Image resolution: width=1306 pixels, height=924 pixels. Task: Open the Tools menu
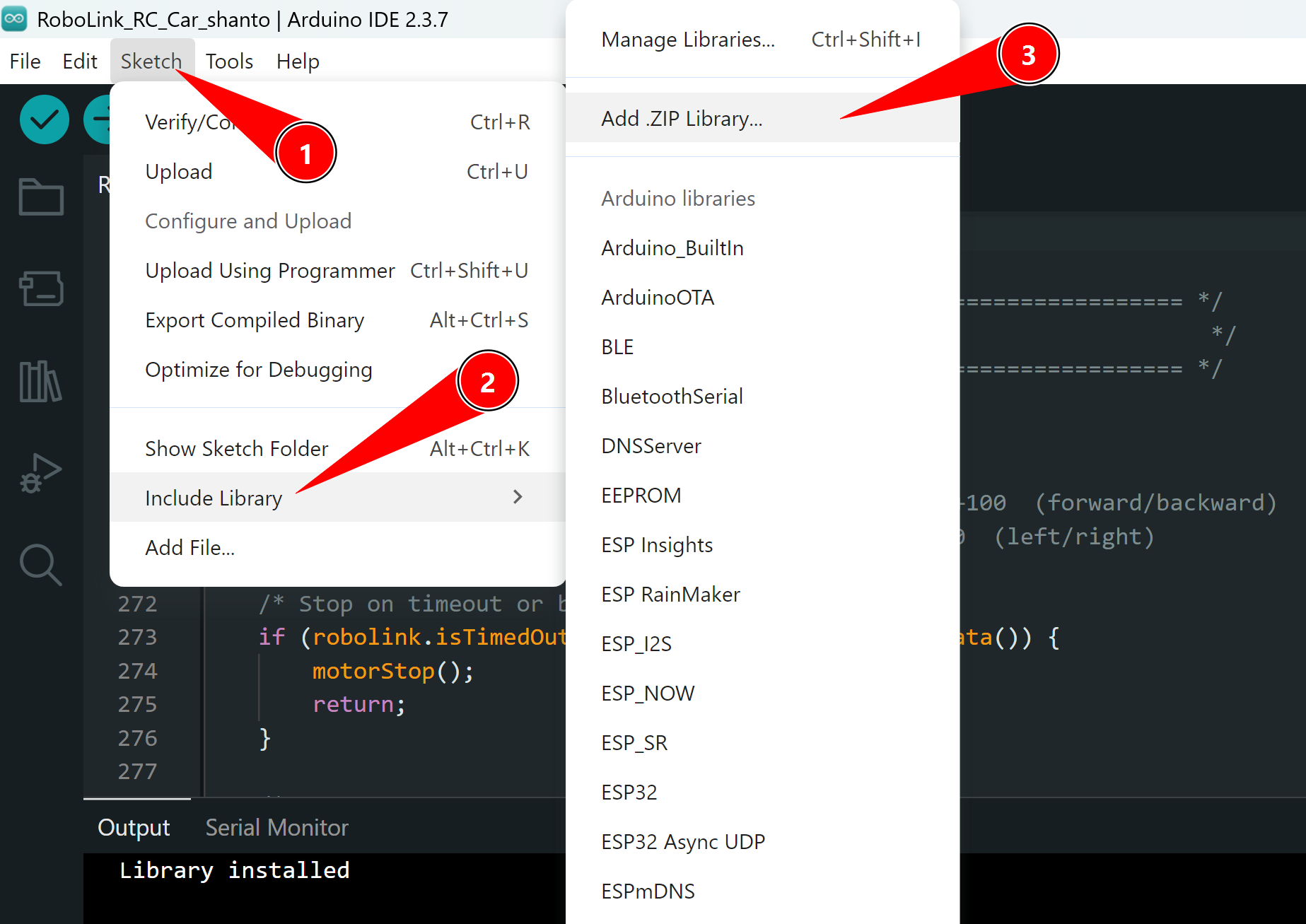[228, 61]
